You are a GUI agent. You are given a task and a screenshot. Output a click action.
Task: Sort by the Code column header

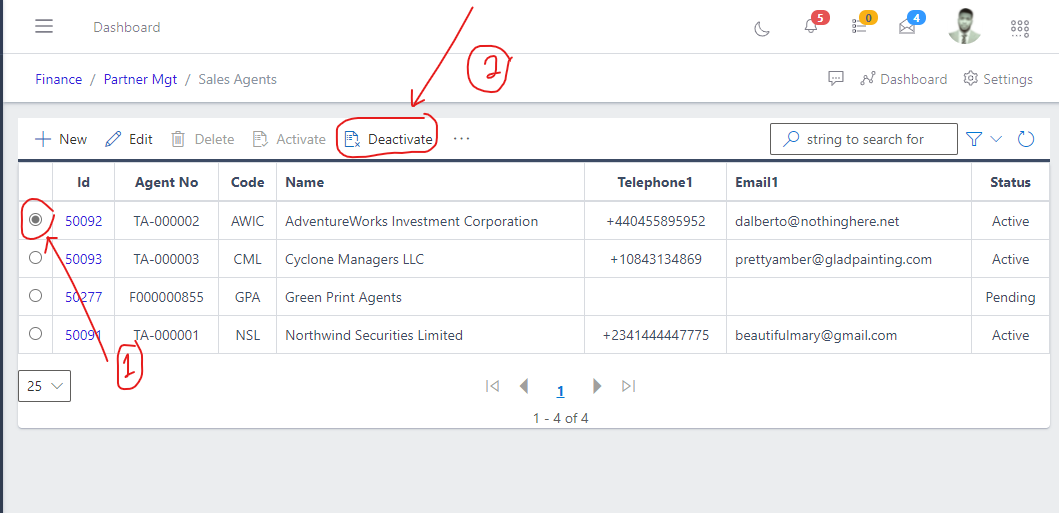pyautogui.click(x=248, y=182)
